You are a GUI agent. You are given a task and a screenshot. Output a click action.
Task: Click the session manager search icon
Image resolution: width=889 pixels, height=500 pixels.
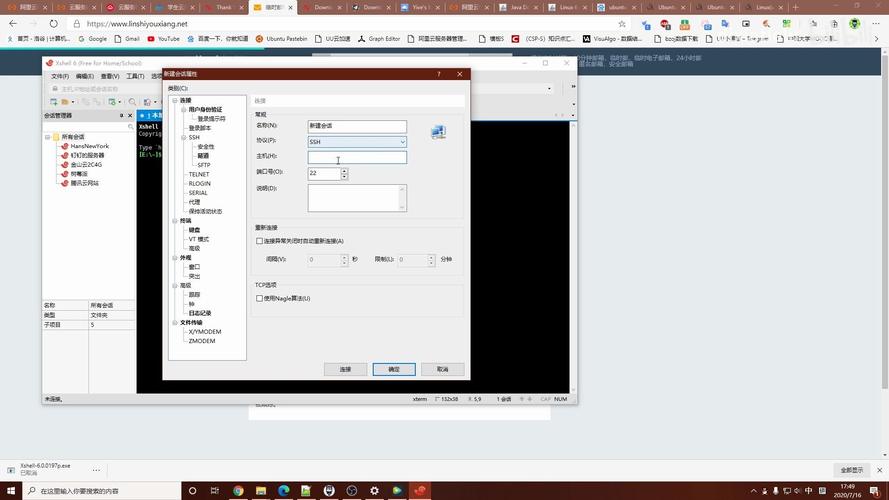[130, 126]
